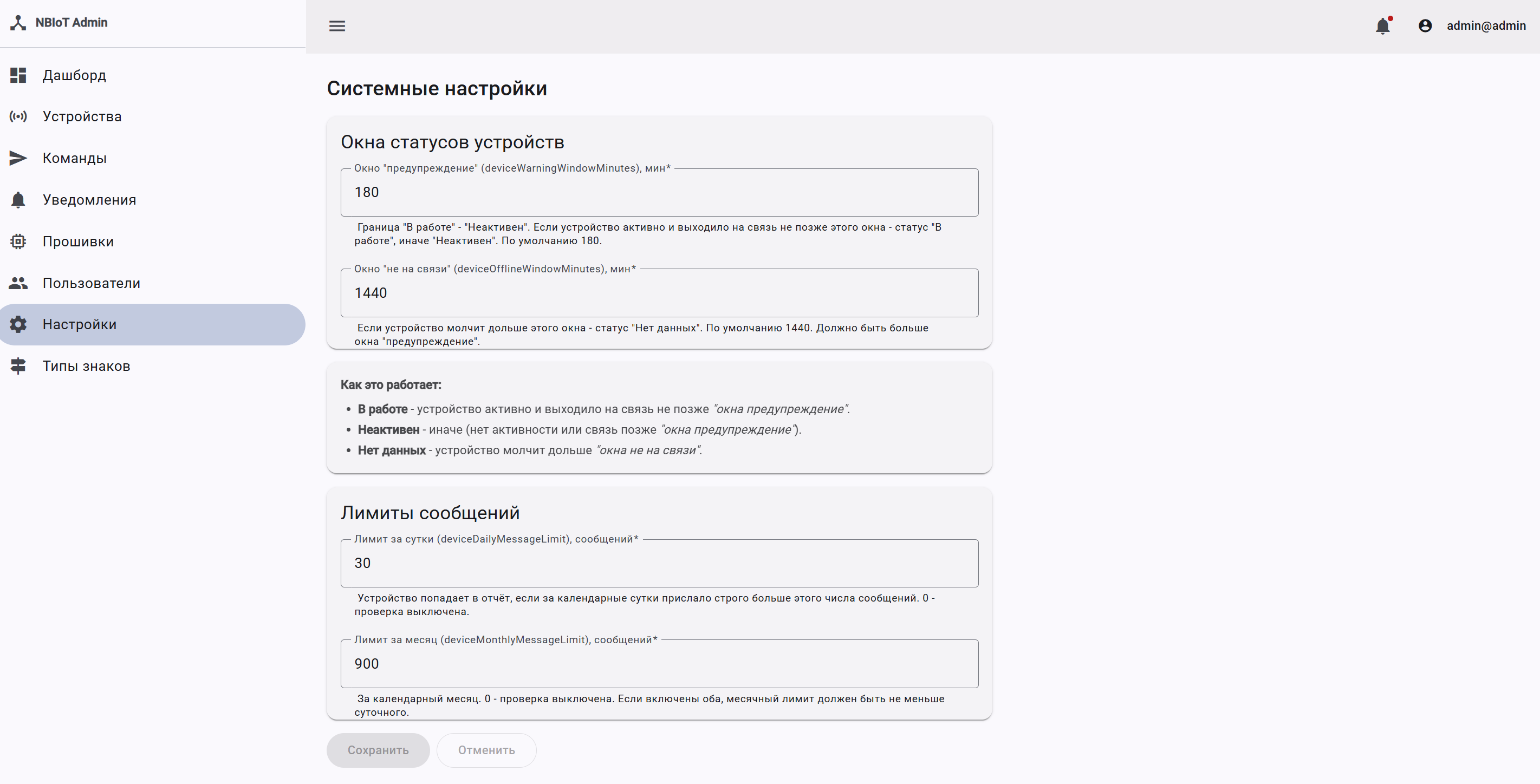
Task: Click the Прошивки chip icon
Action: 18,241
